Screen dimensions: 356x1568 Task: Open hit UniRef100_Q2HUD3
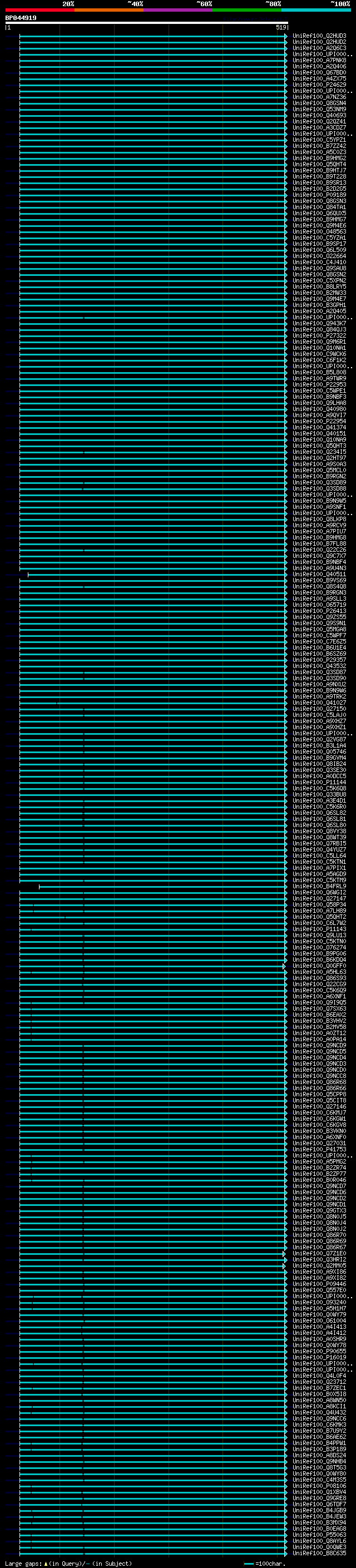[x=319, y=36]
